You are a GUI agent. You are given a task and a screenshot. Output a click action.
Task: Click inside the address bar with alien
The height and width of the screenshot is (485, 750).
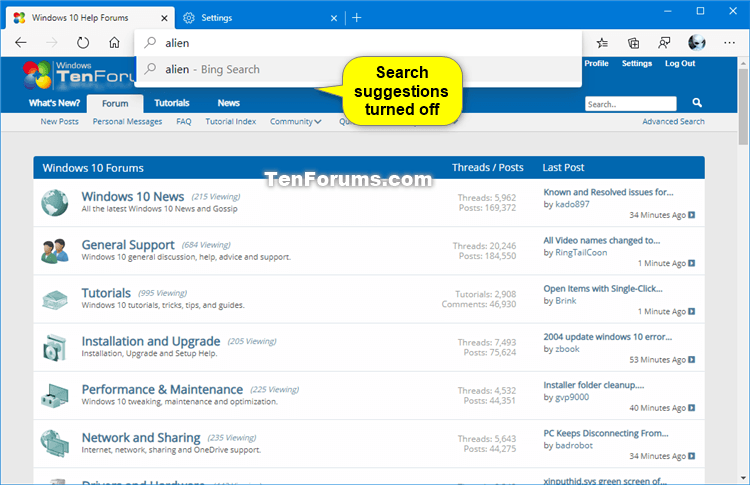[x=358, y=43]
